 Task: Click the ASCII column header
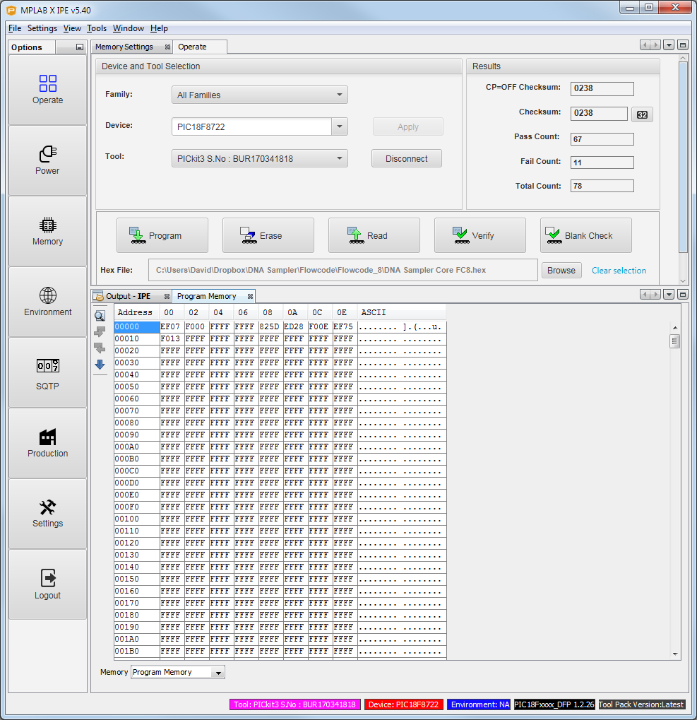[402, 312]
